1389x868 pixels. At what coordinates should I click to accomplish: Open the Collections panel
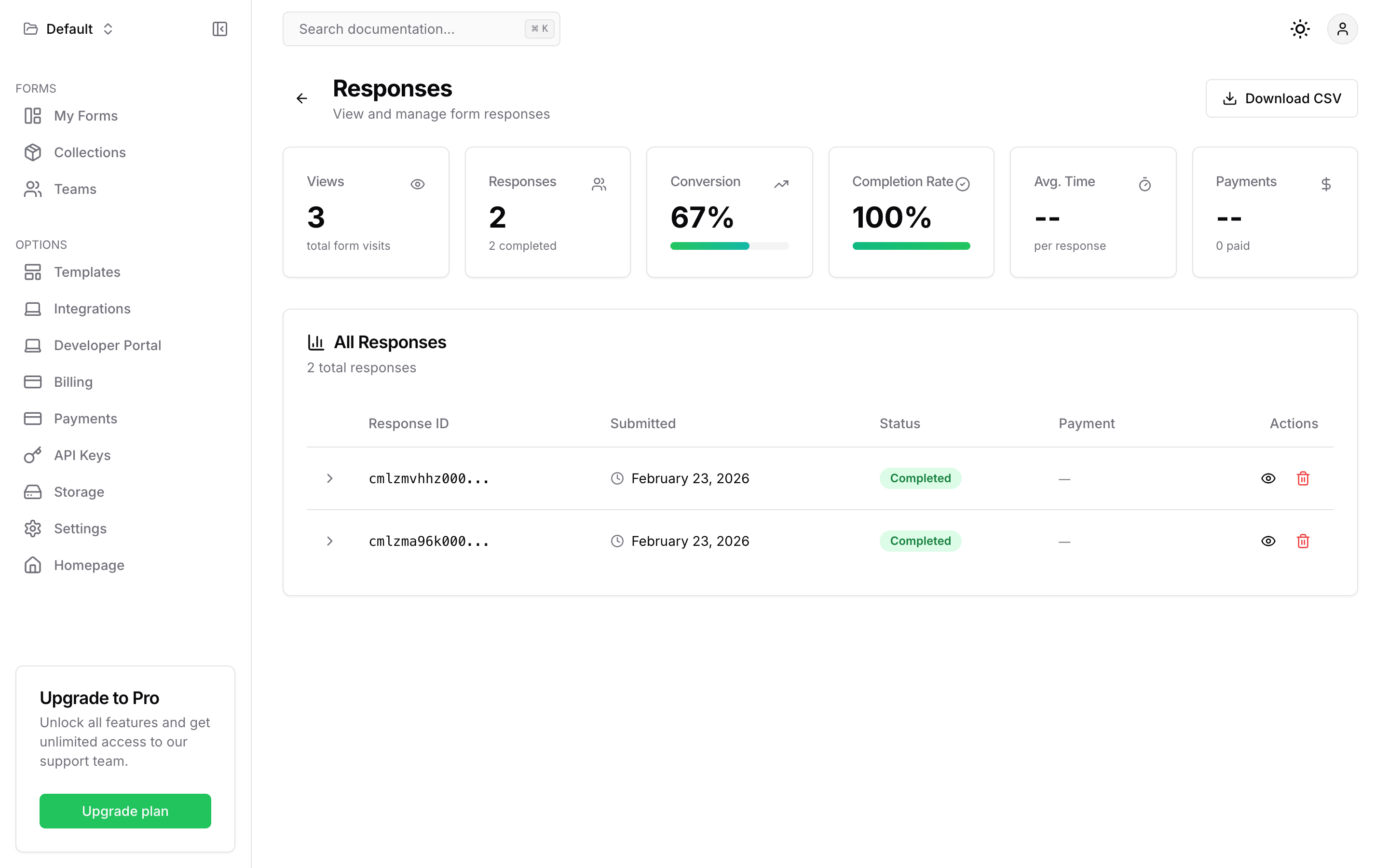click(x=90, y=152)
